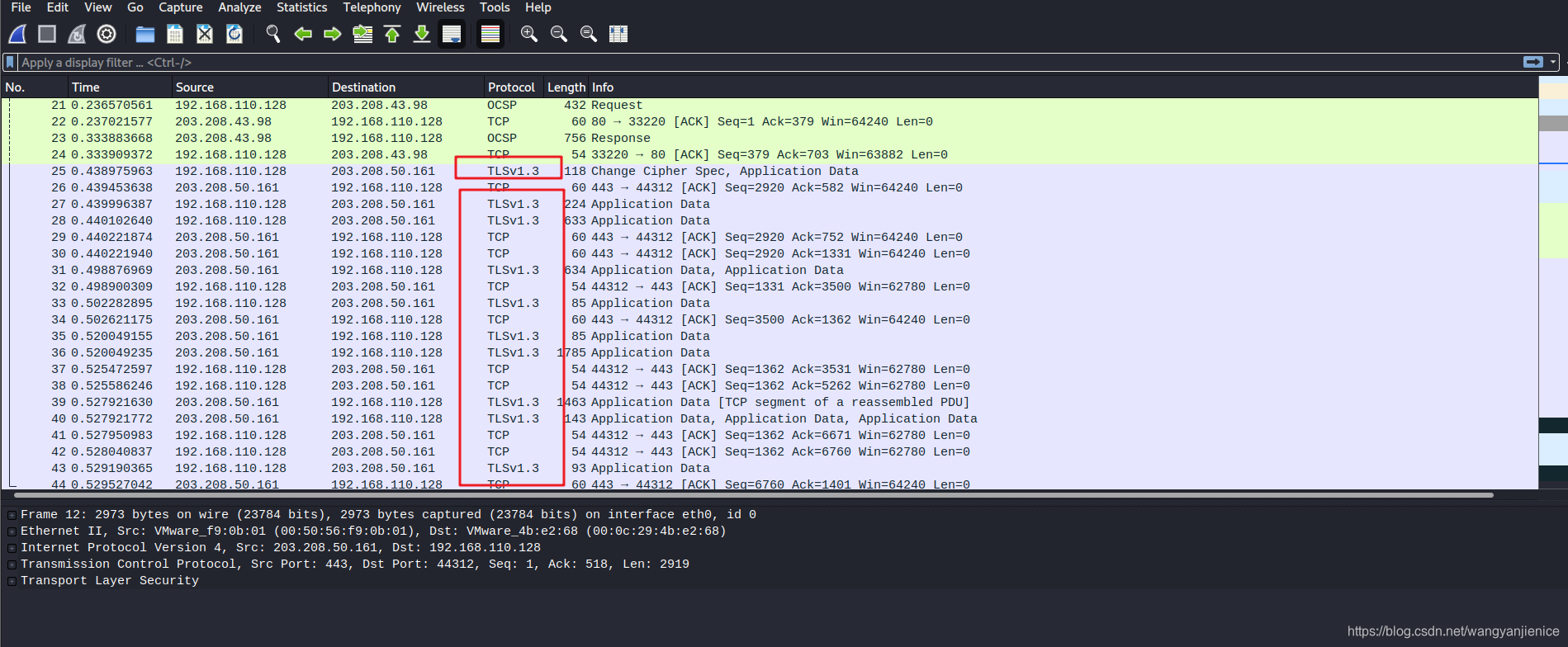The image size is (1568, 647).
Task: Select packet 43 with length 93
Action: tap(770, 469)
